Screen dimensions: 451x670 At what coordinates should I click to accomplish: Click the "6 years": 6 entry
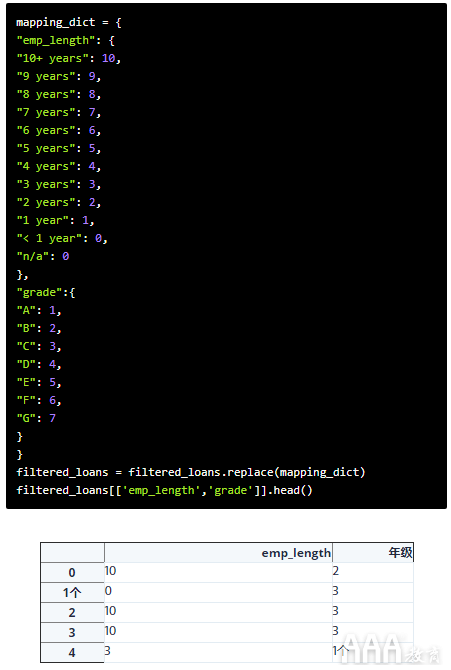[59, 130]
